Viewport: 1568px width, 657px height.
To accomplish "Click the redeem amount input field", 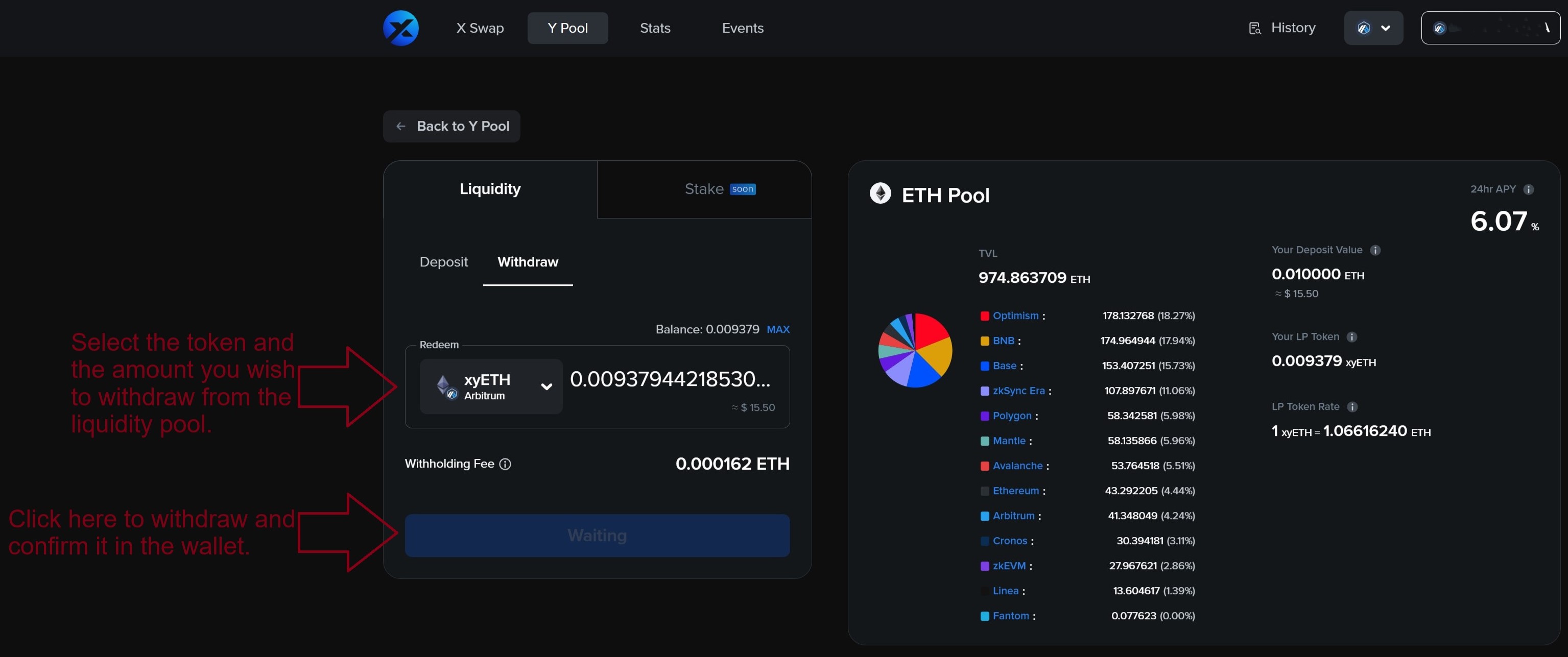I will click(670, 380).
